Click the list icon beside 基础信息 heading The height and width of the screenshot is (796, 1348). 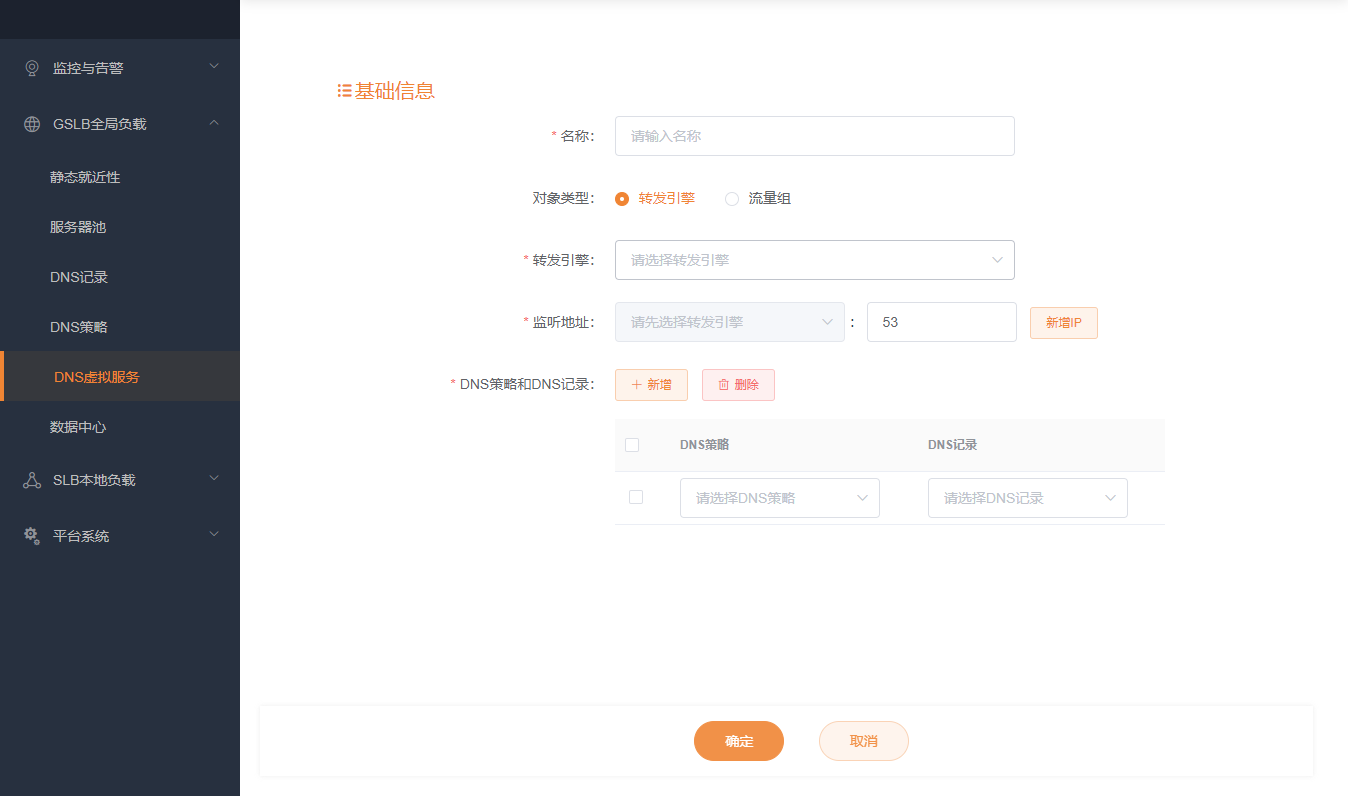point(344,91)
